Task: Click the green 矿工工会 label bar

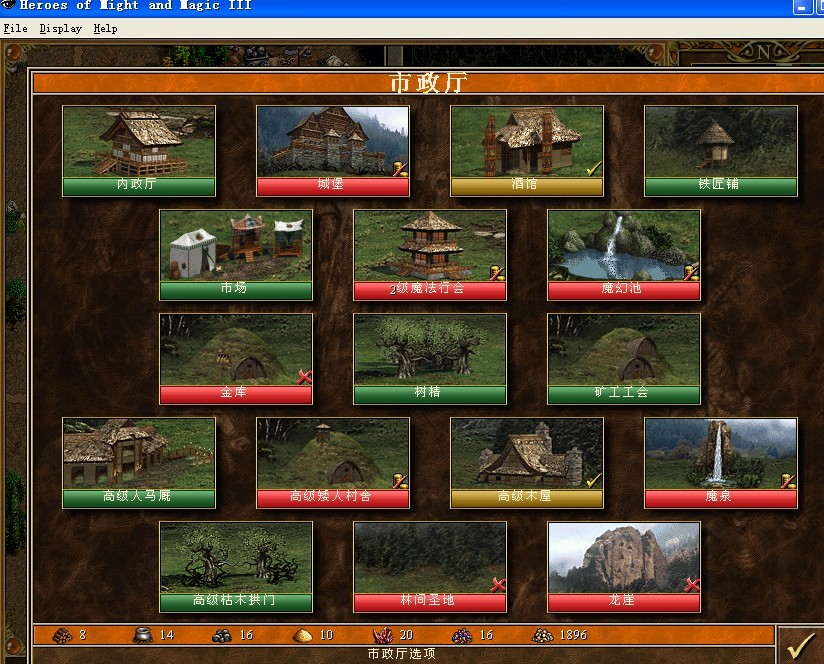Action: [624, 395]
